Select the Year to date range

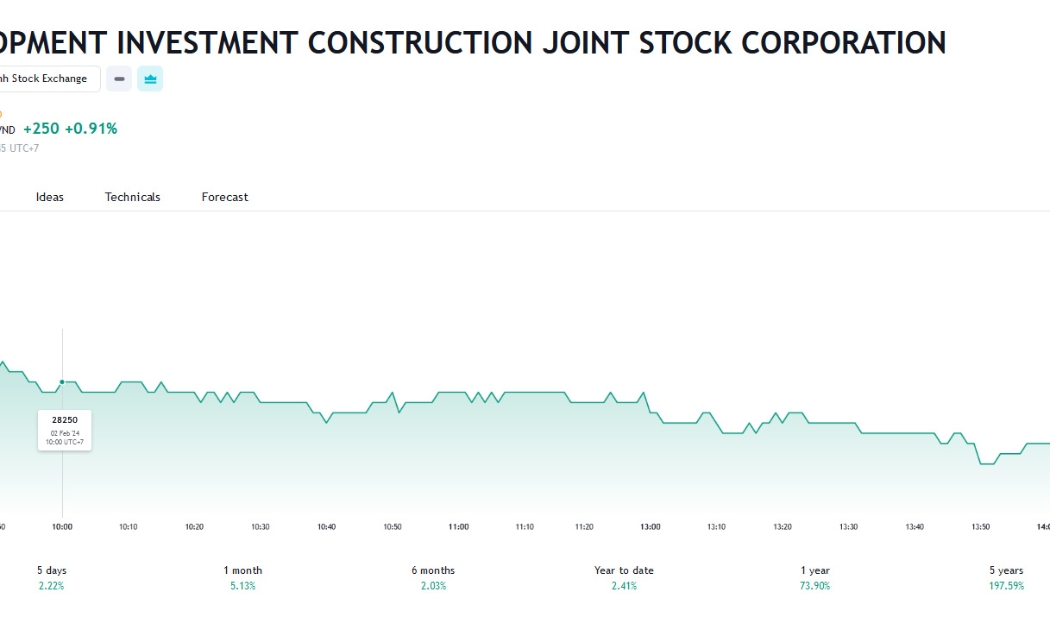point(624,578)
